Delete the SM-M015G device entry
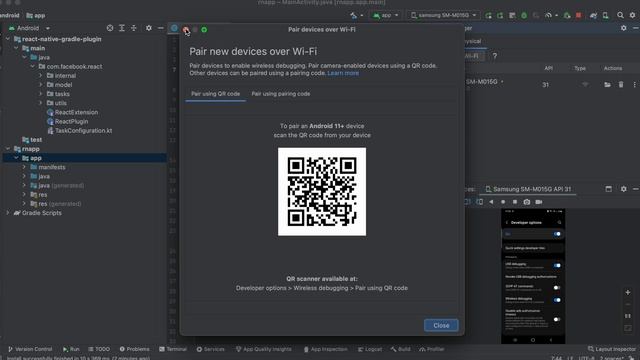 click(620, 84)
